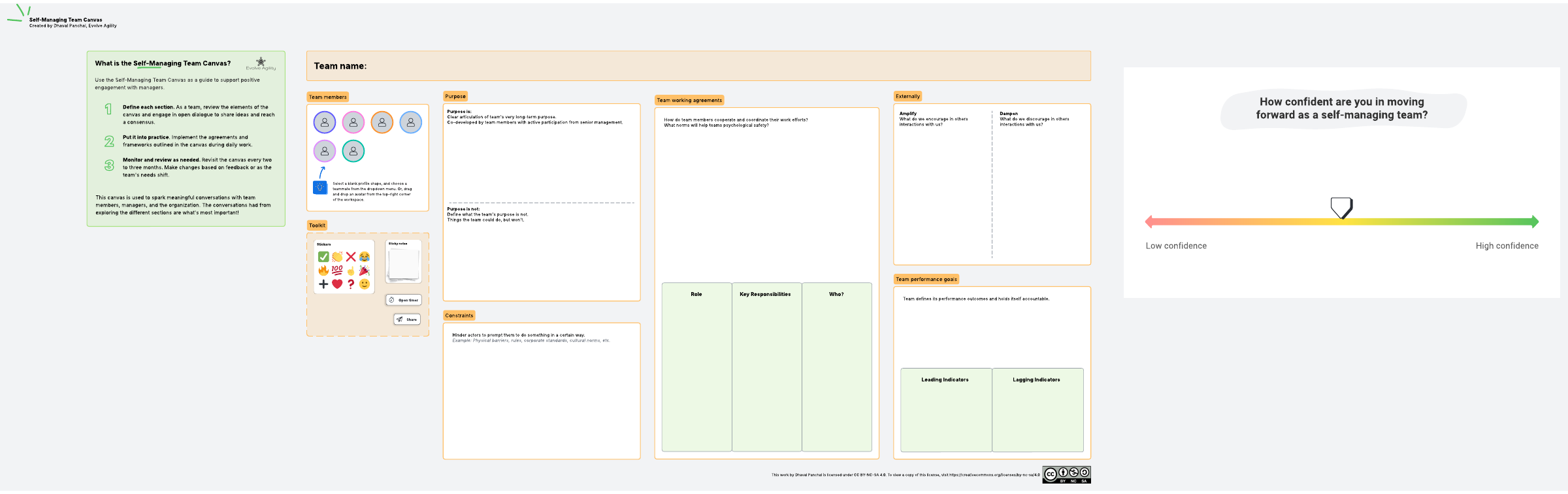Pick the red X sticker
Screen dimensions: 1568x494
click(351, 257)
